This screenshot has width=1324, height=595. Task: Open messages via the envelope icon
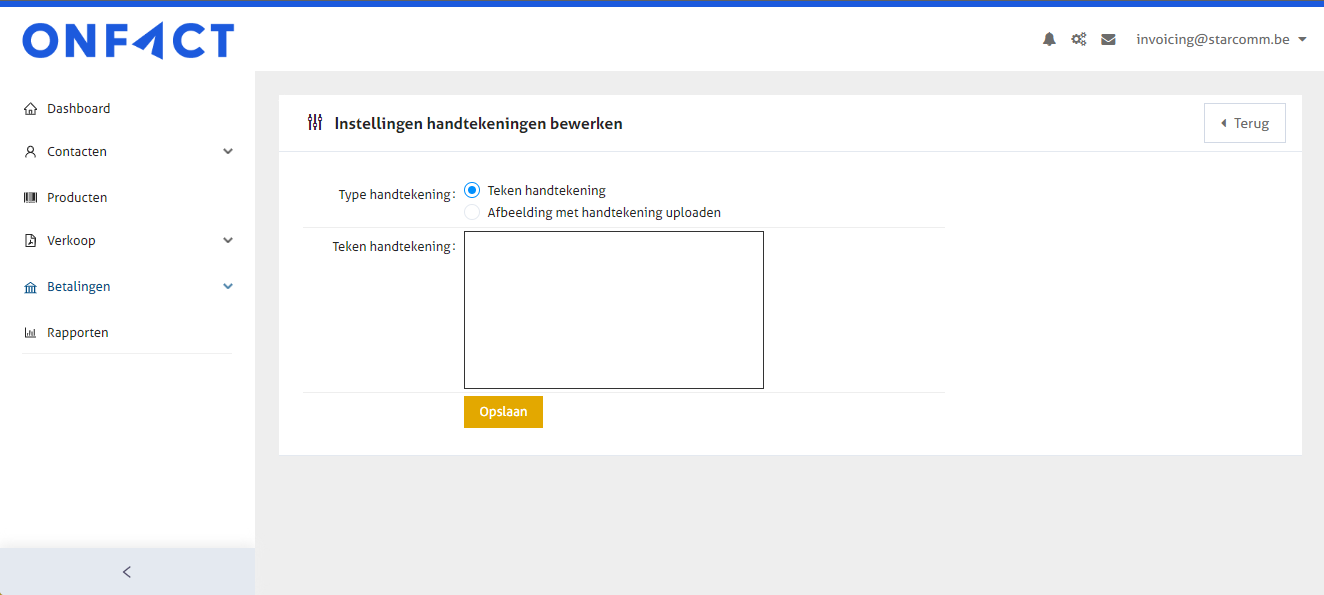coord(1108,40)
